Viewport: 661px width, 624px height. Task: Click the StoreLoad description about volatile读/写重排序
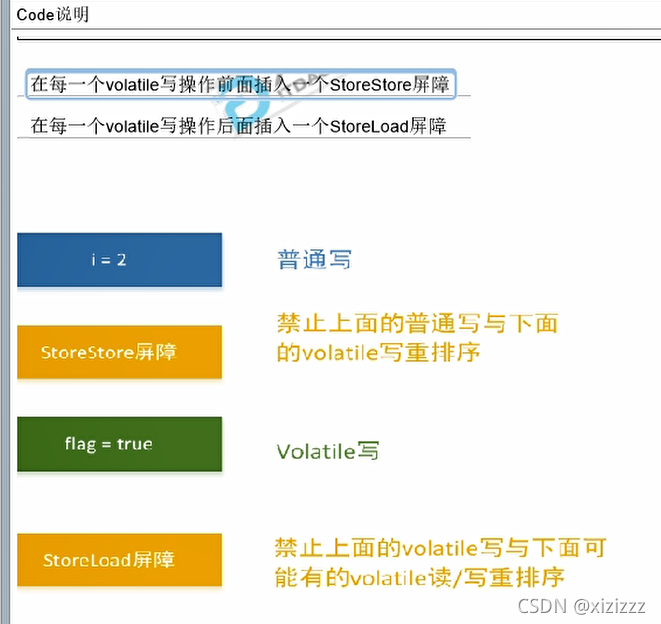click(x=441, y=563)
